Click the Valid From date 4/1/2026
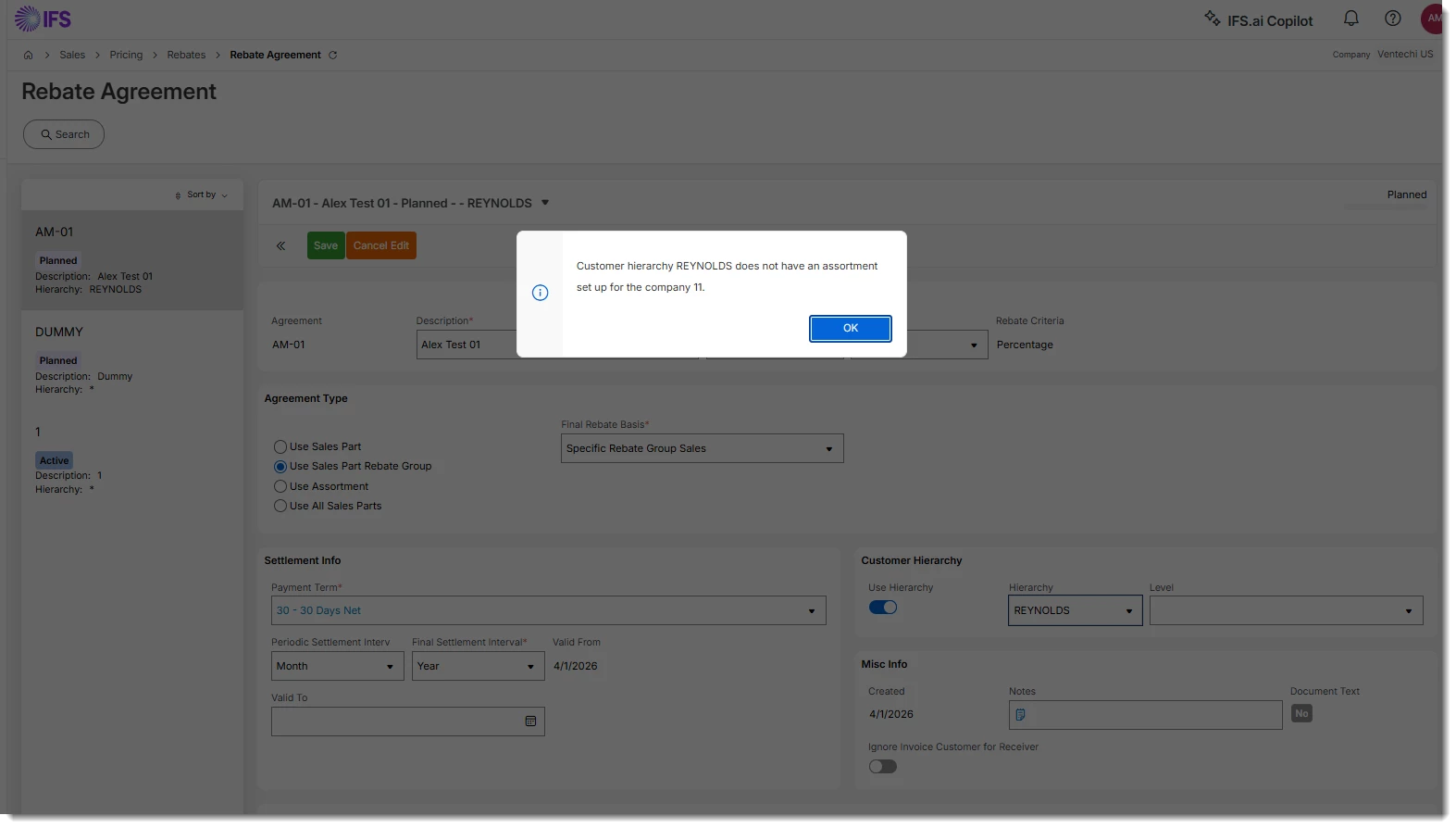The width and height of the screenshot is (1456, 828). point(575,666)
